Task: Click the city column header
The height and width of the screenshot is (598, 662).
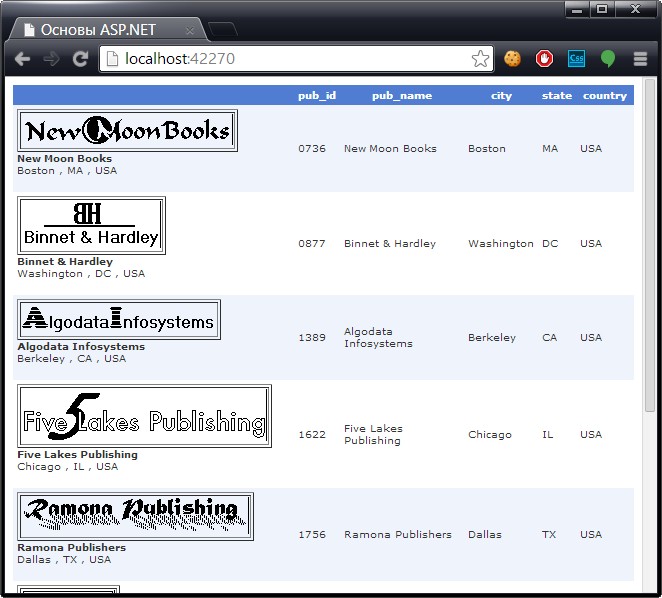Action: 501,95
